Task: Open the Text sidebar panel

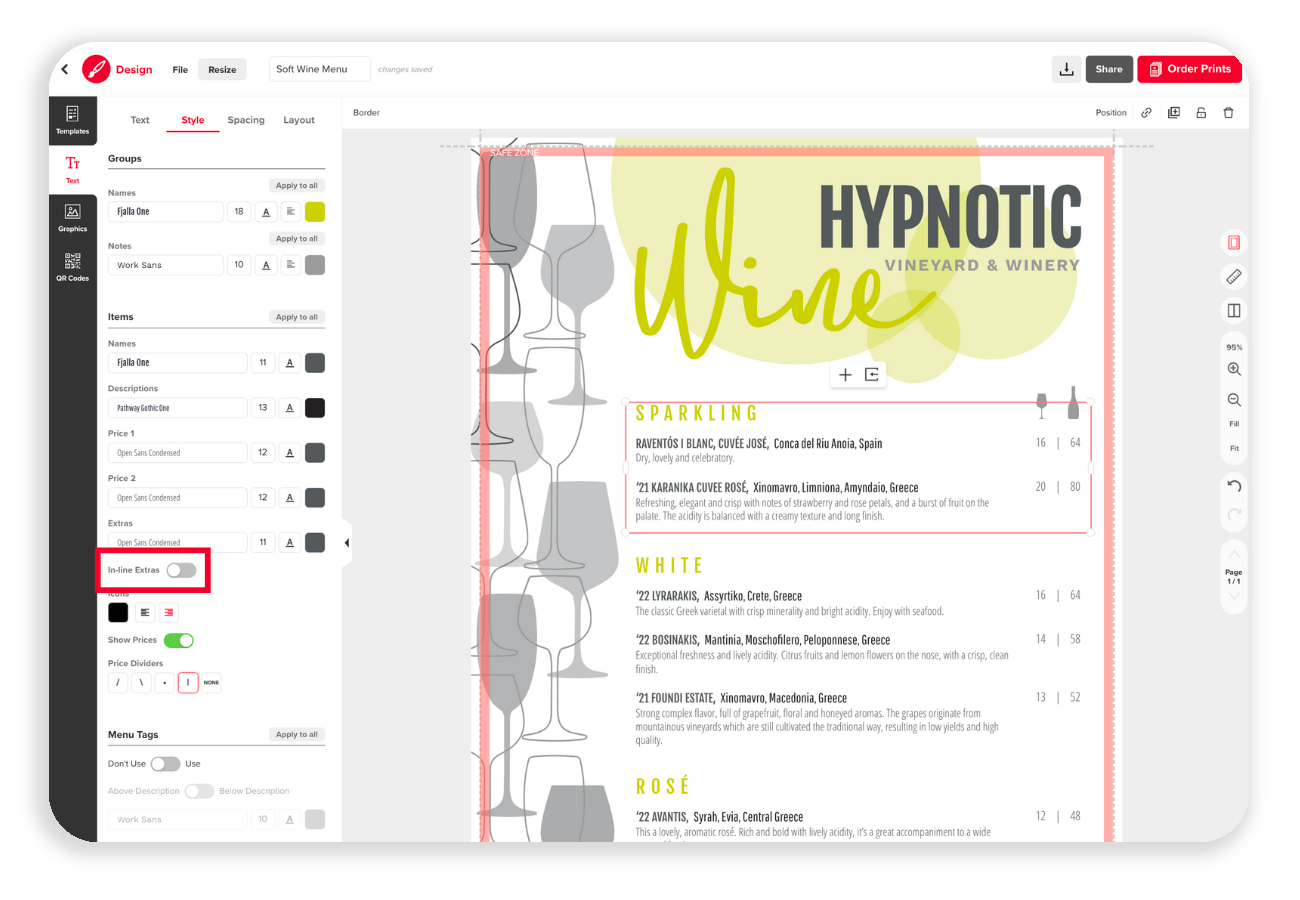Action: point(72,169)
